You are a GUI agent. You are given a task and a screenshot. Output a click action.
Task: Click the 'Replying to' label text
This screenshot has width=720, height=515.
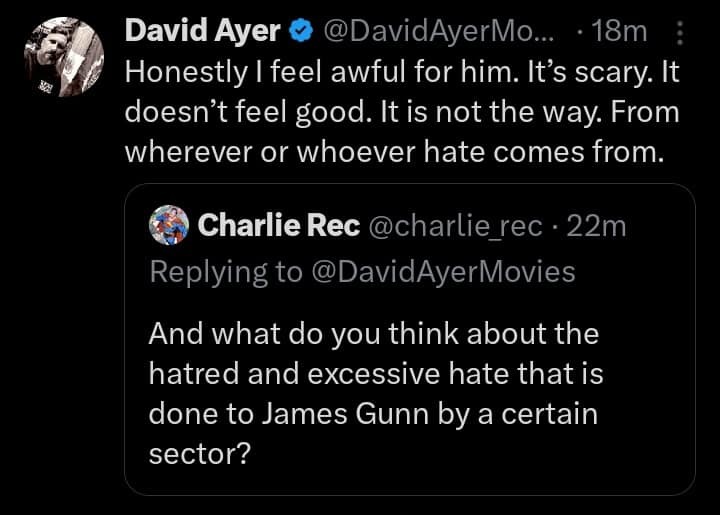[226, 271]
